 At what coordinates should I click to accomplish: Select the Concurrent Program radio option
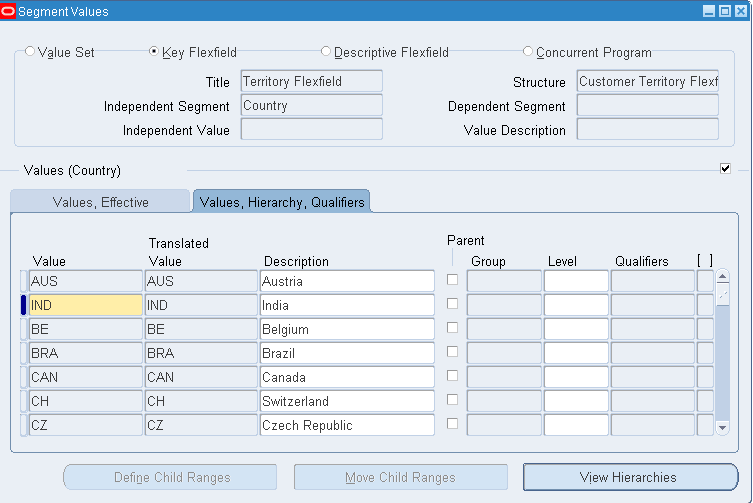(528, 52)
